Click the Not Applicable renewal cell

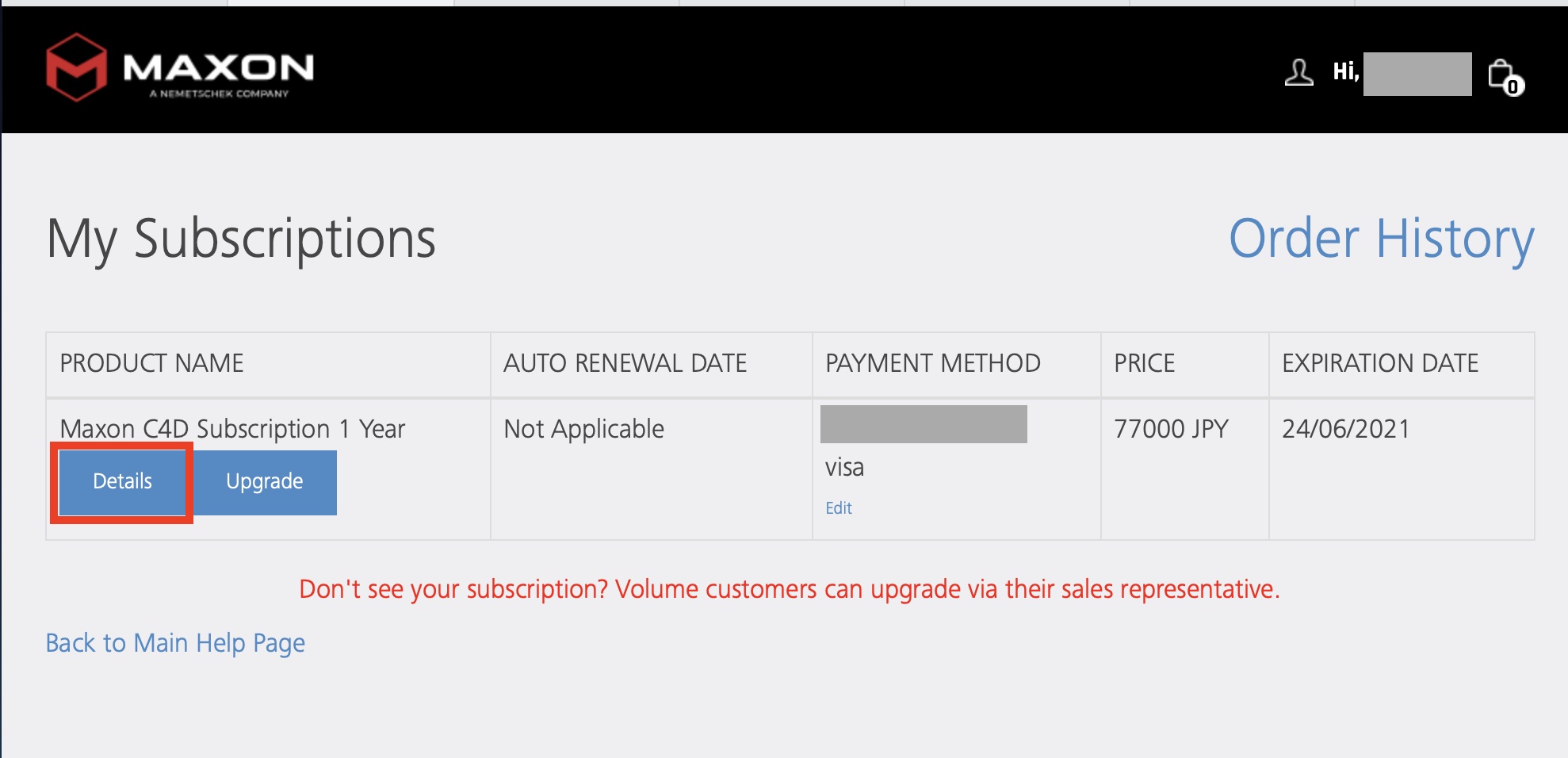coord(583,429)
